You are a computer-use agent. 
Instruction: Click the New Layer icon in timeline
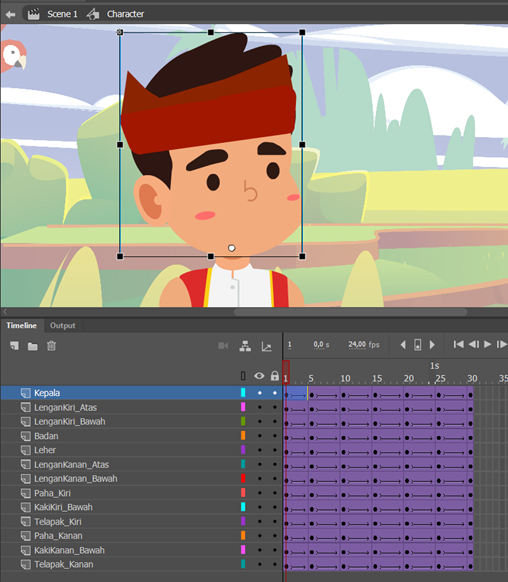pyautogui.click(x=14, y=346)
